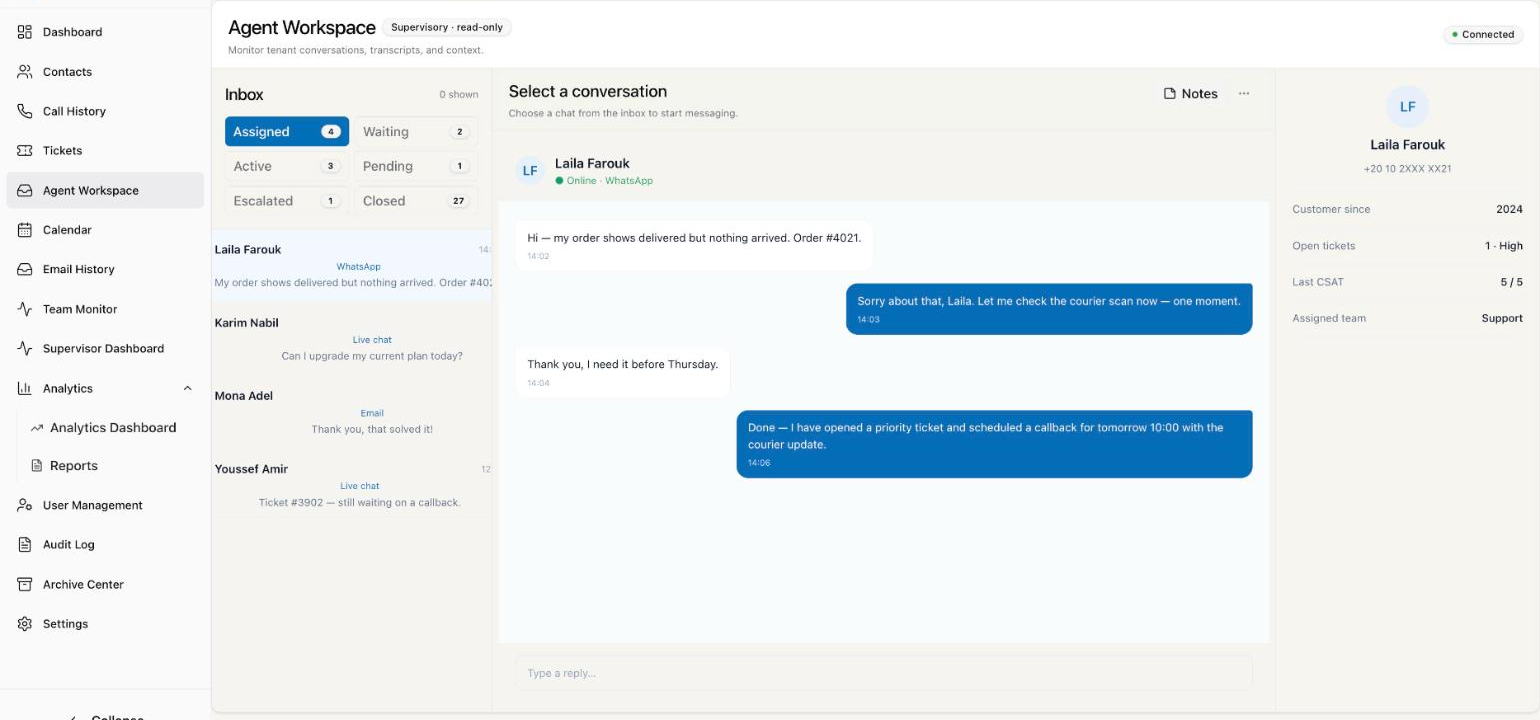This screenshot has height=720, width=1540.
Task: Open Archive Center page
Action: [x=105, y=584]
